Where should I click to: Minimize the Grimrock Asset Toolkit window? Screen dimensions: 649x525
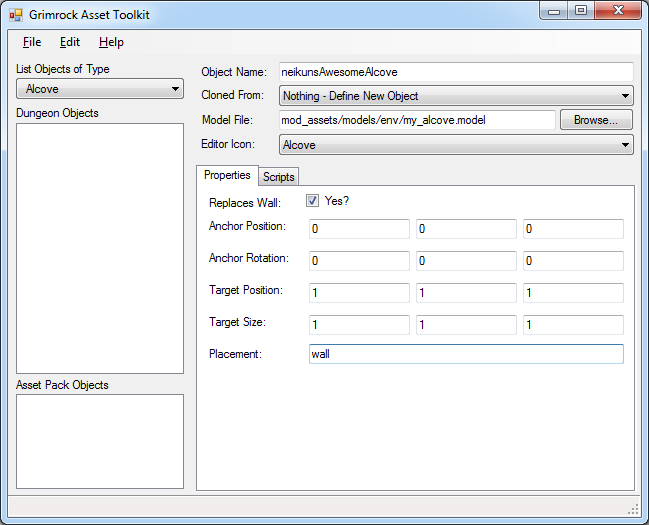[x=554, y=11]
